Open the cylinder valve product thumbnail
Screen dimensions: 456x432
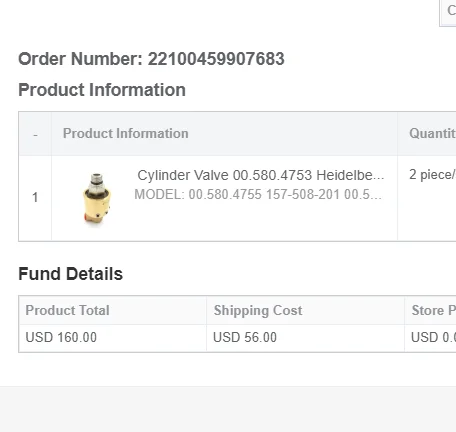97,198
